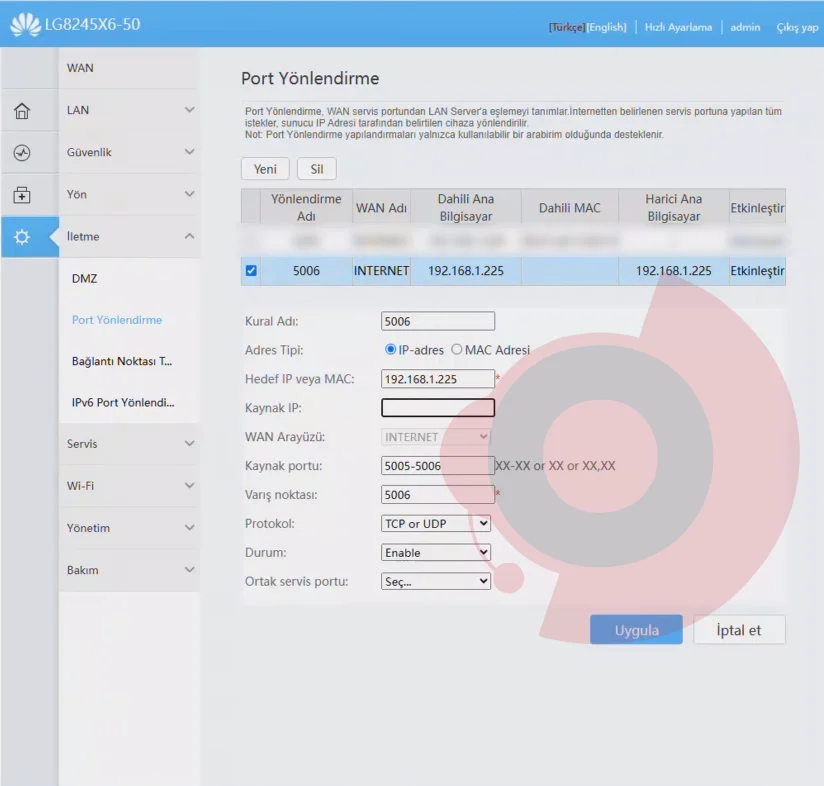Click the Huawei logo in header
Screen dimensions: 824x786
[x=25, y=25]
